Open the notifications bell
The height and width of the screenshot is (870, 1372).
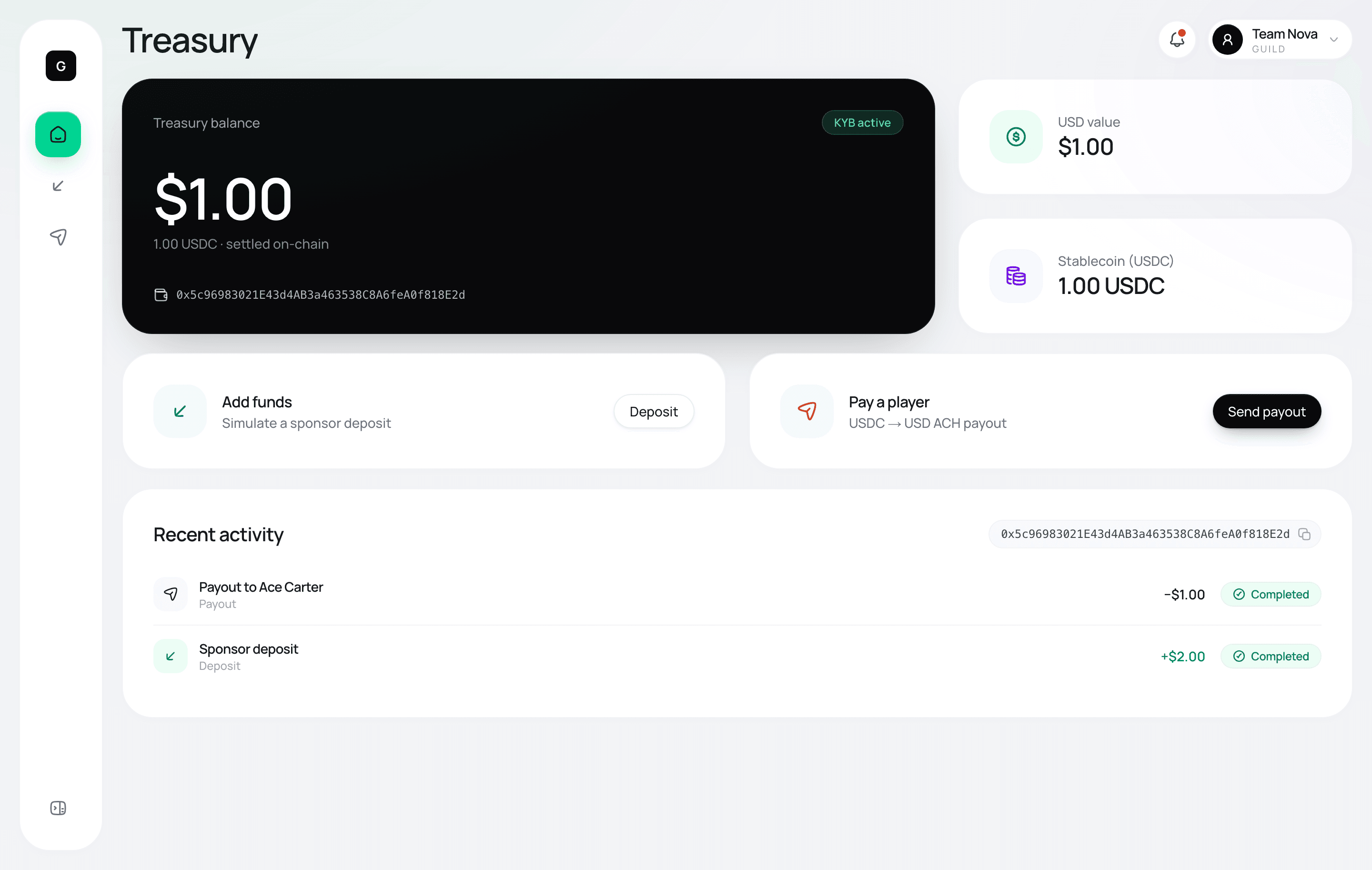(1177, 40)
